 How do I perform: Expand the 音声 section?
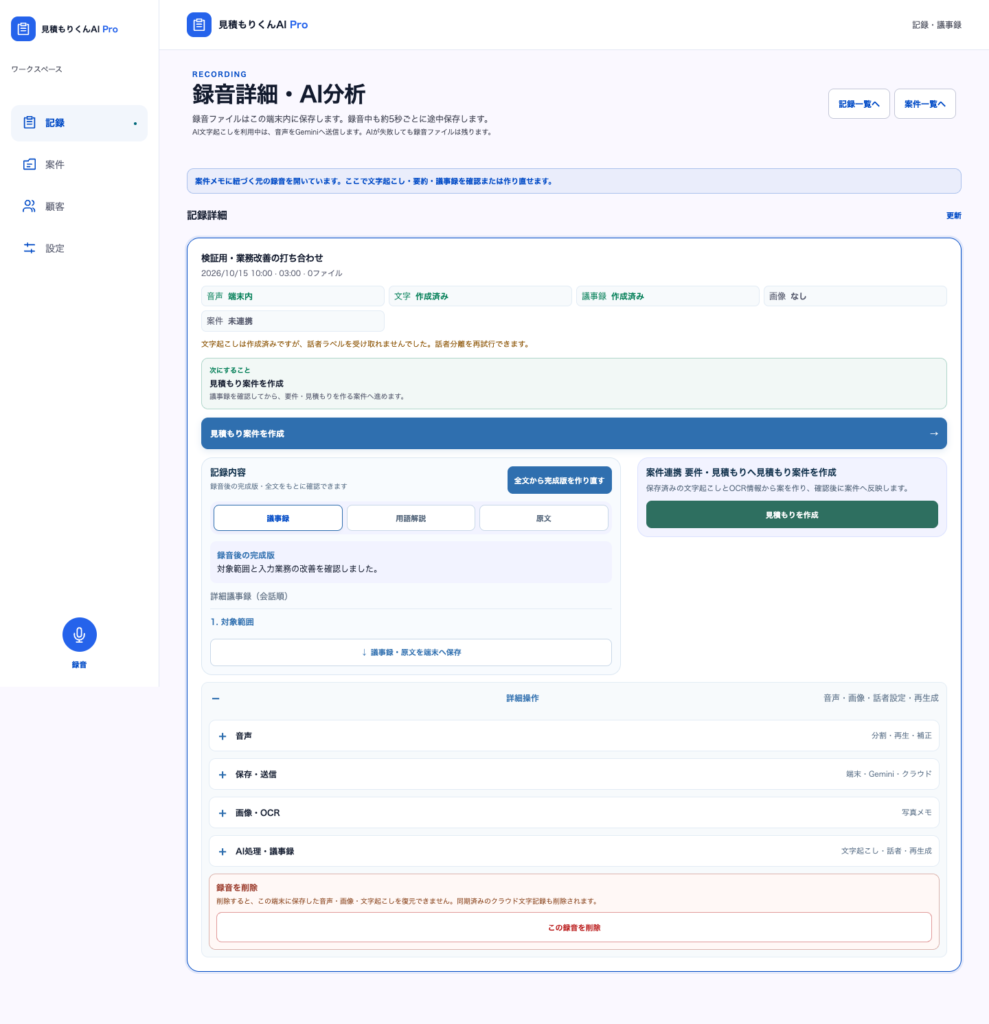pos(222,736)
